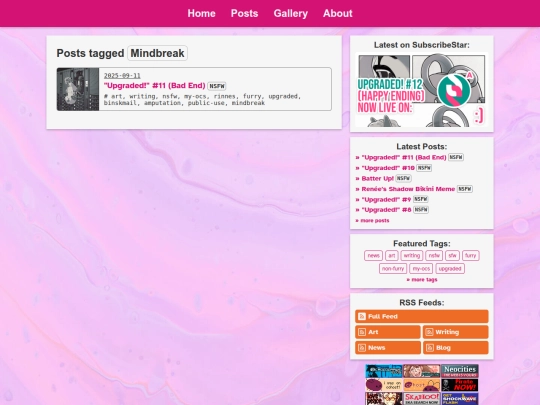
Task: Subscribe to the Writing RSS feed
Action: [x=456, y=332]
